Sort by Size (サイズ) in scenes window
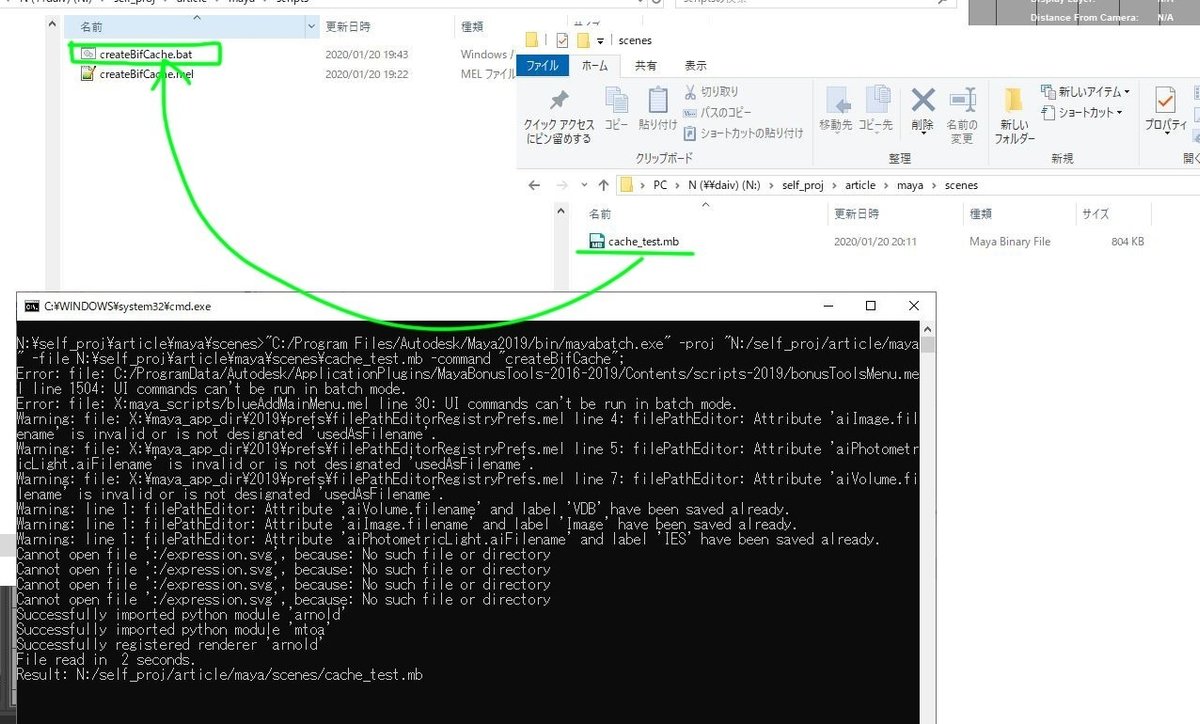This screenshot has height=724, width=1200. 1095,214
